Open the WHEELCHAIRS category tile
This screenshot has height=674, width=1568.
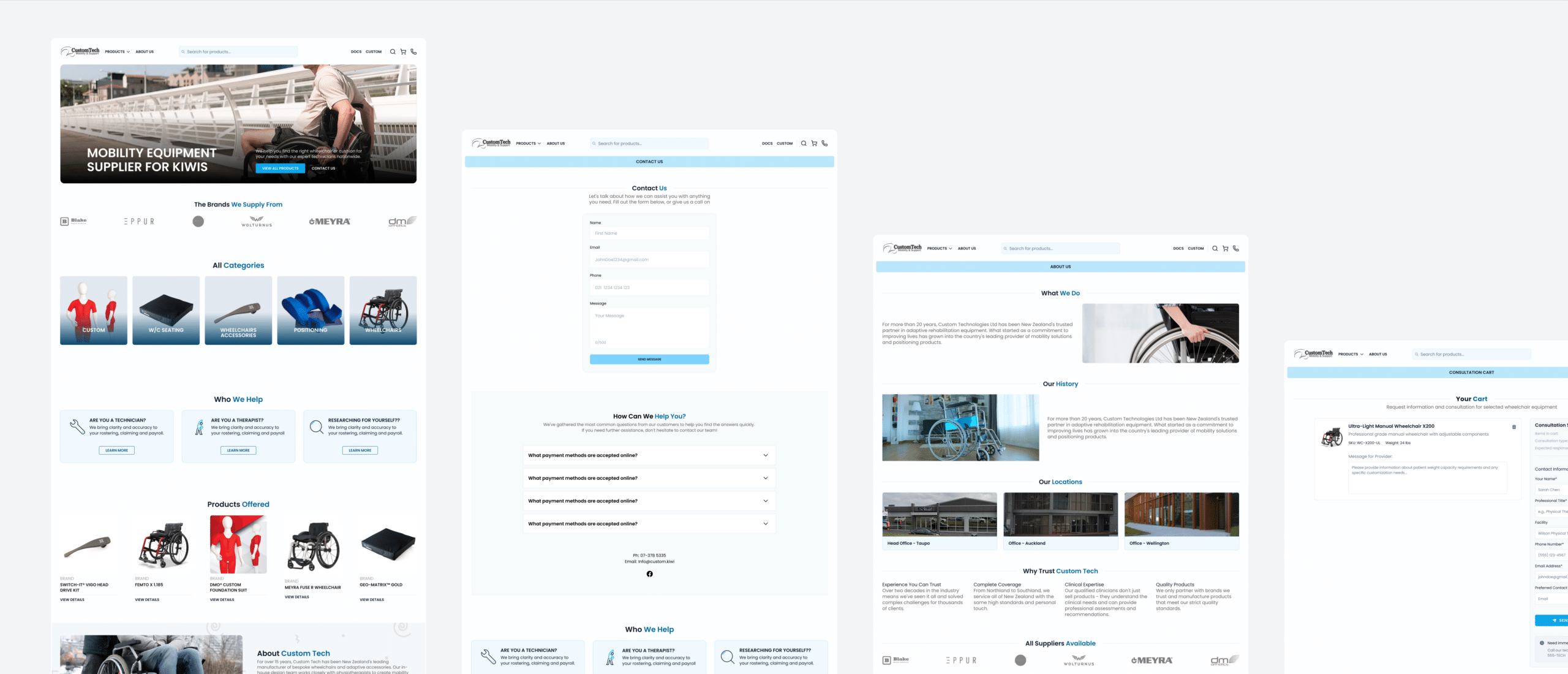pyautogui.click(x=383, y=310)
